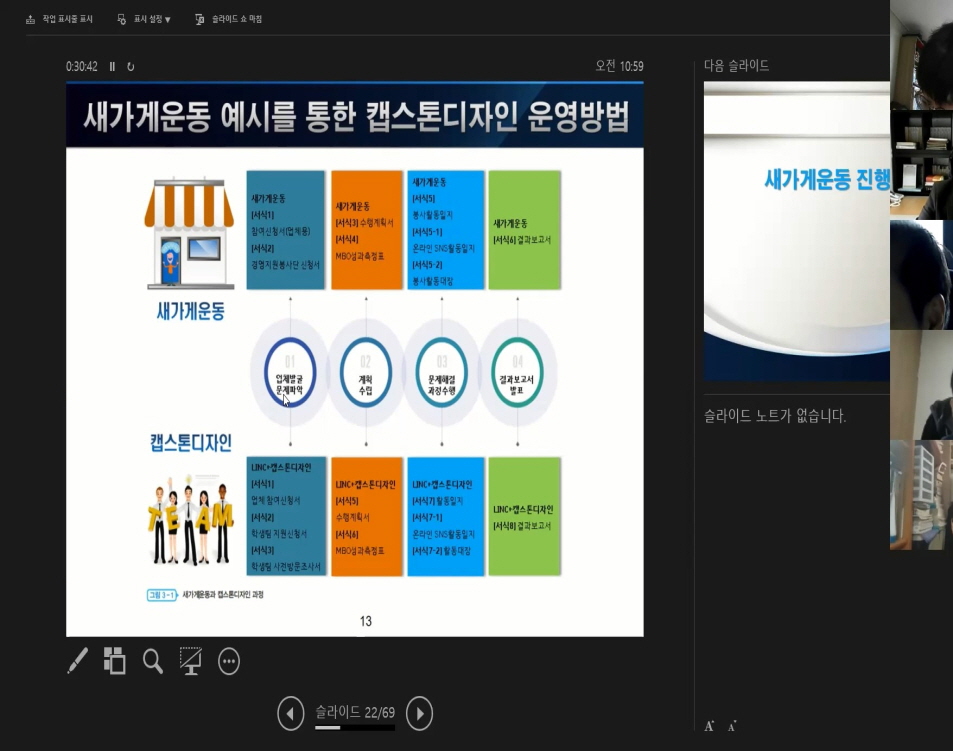
Task: Toggle black screen for slide show
Action: [190, 661]
